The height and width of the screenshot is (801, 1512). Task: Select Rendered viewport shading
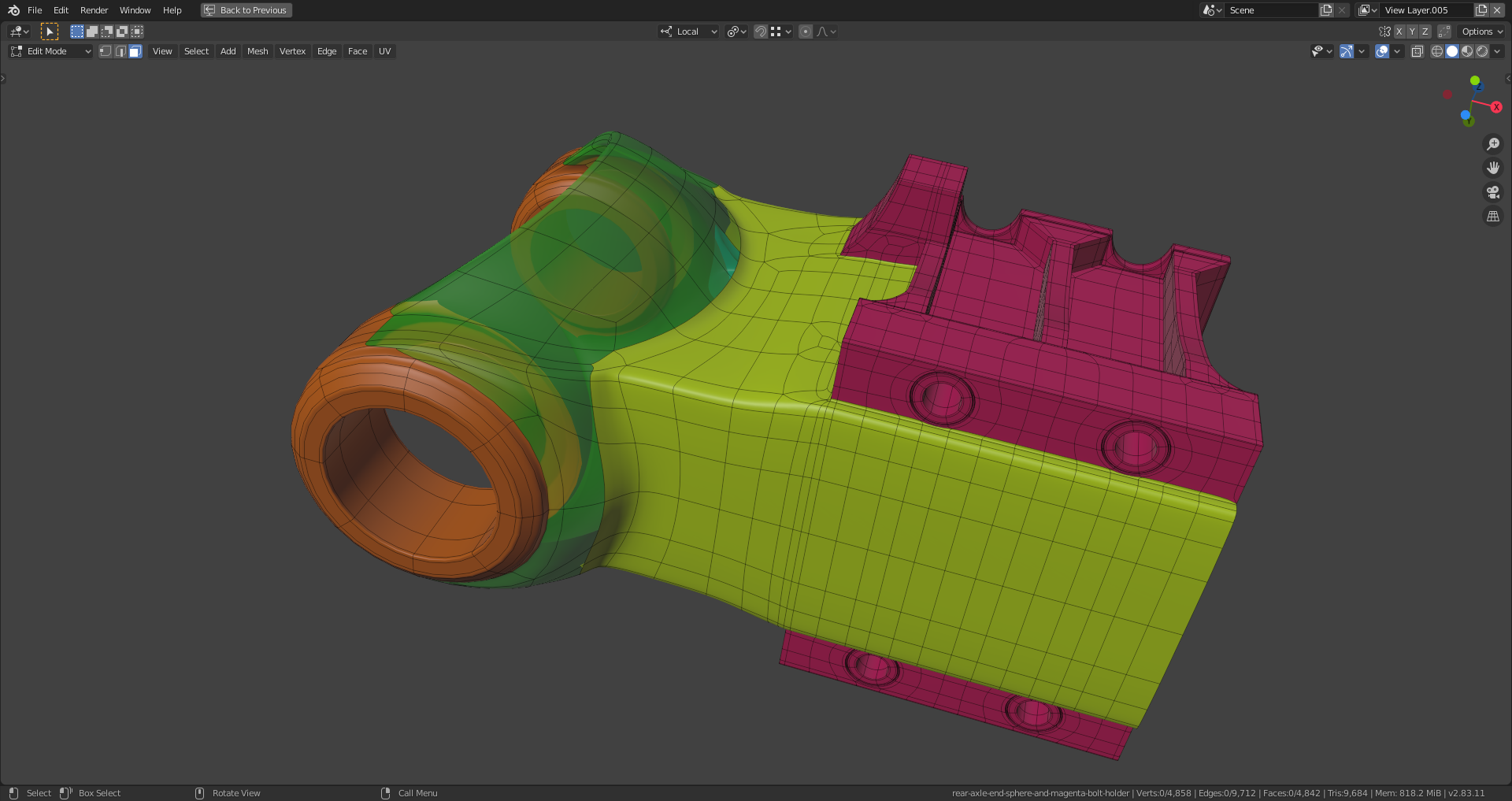[x=1482, y=51]
